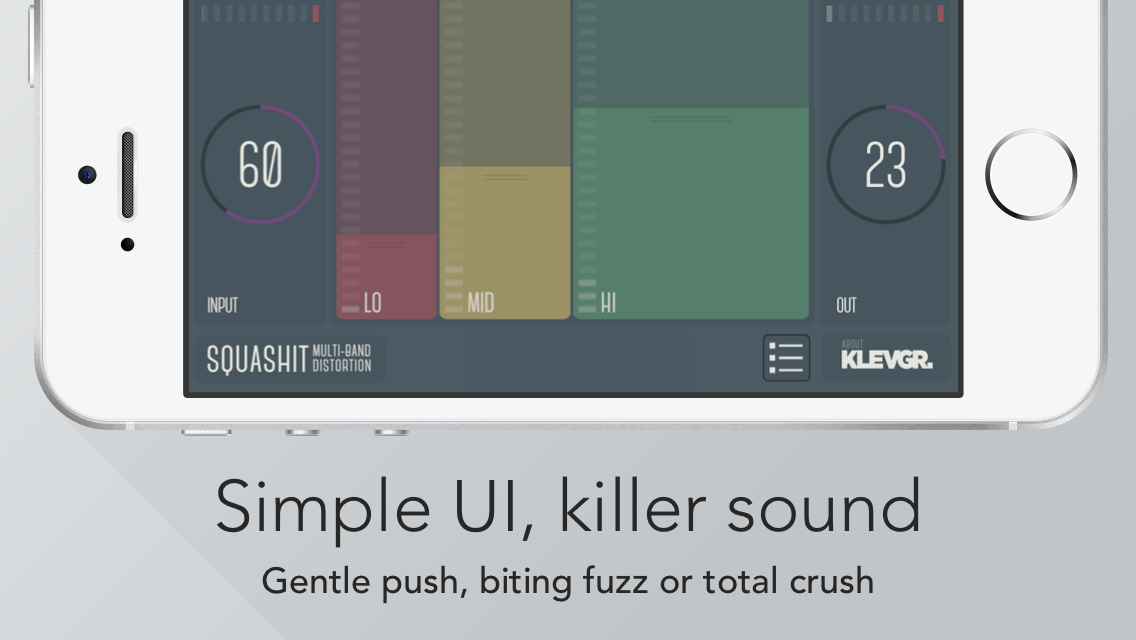Click the "Simple UI, killer sound" headline
1136x640 pixels.
pyautogui.click(x=568, y=507)
